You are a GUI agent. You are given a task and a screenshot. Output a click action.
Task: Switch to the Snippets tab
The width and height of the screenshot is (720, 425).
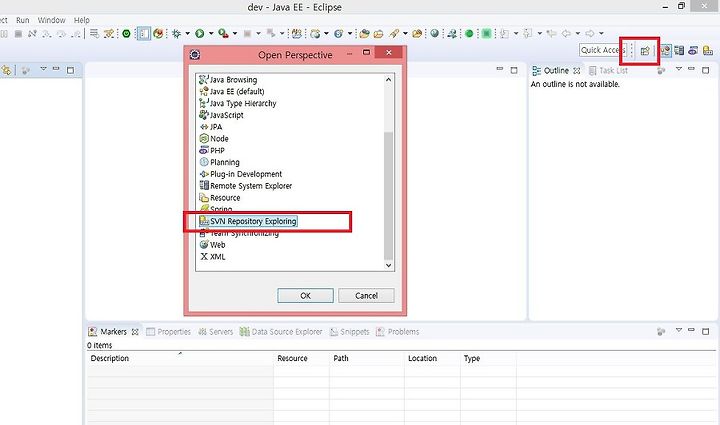point(349,332)
